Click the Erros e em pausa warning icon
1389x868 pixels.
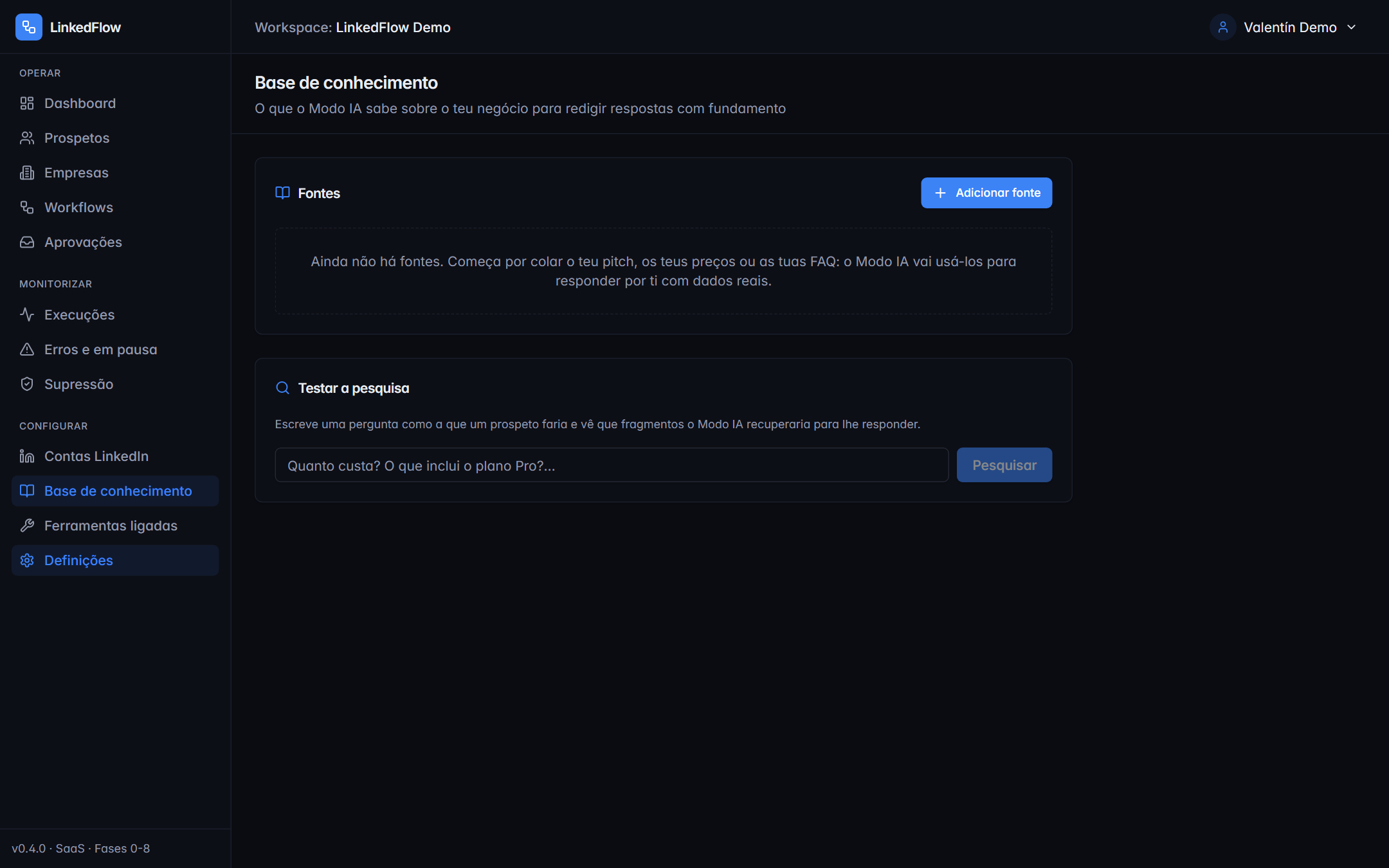coord(27,349)
